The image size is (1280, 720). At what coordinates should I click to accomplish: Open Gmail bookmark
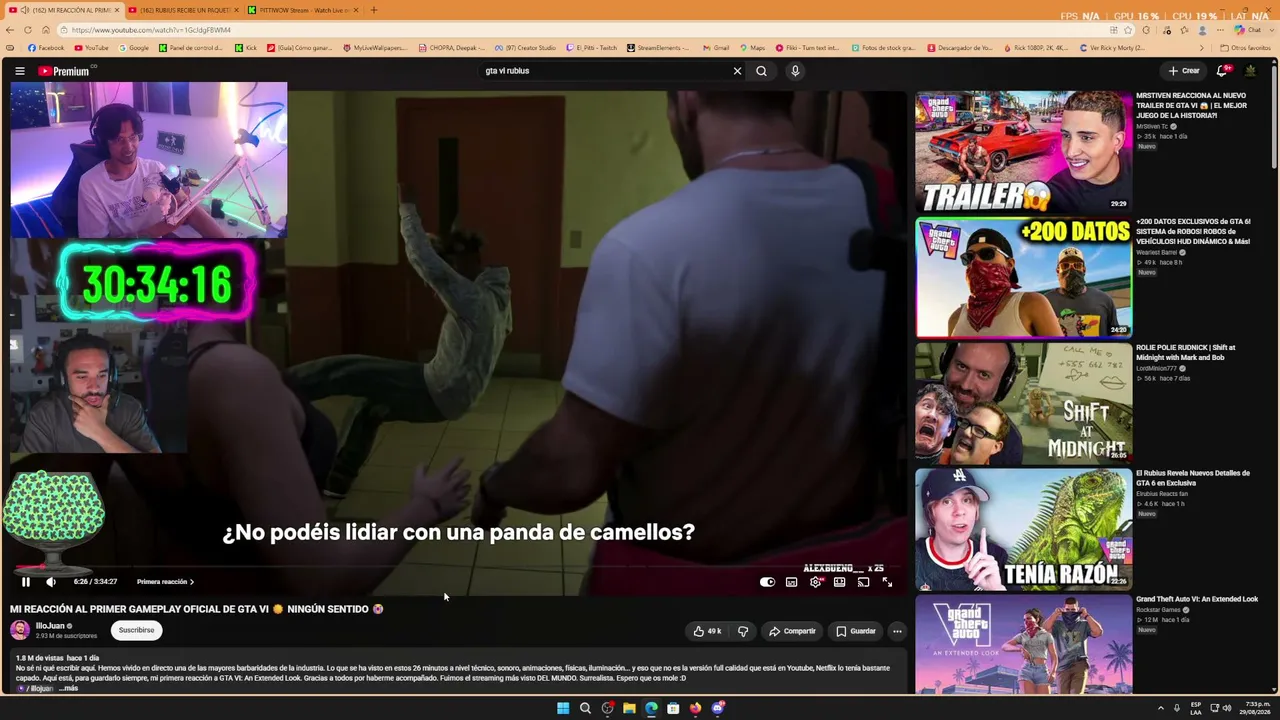pyautogui.click(x=715, y=48)
